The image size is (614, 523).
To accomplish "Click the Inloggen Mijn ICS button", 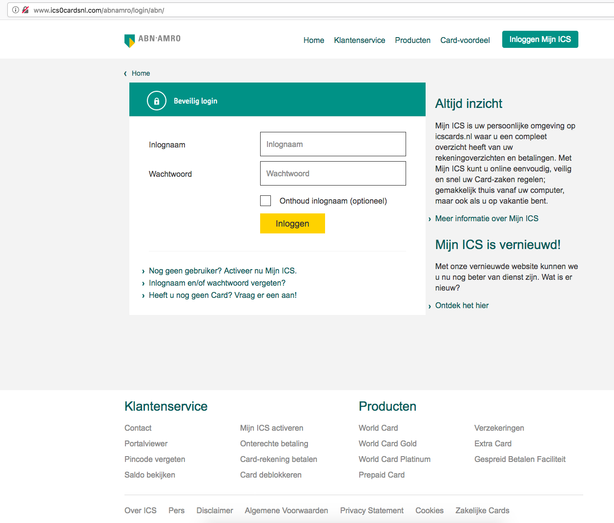I will point(540,39).
